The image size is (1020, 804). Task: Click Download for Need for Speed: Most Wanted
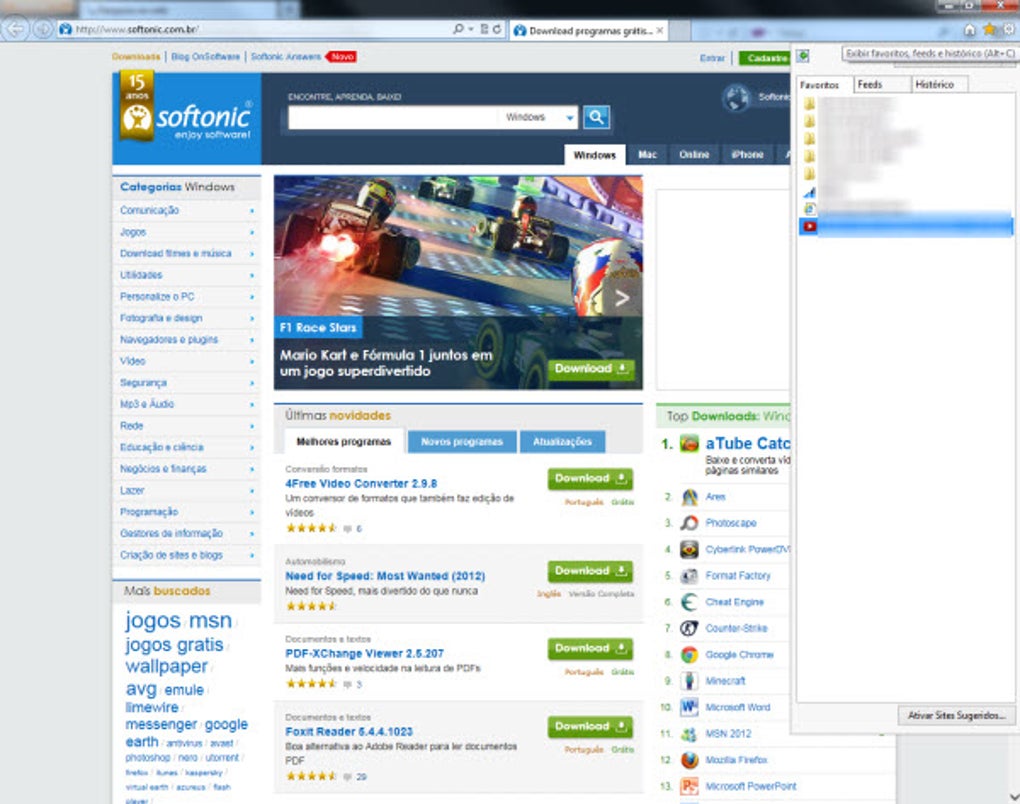(x=590, y=571)
